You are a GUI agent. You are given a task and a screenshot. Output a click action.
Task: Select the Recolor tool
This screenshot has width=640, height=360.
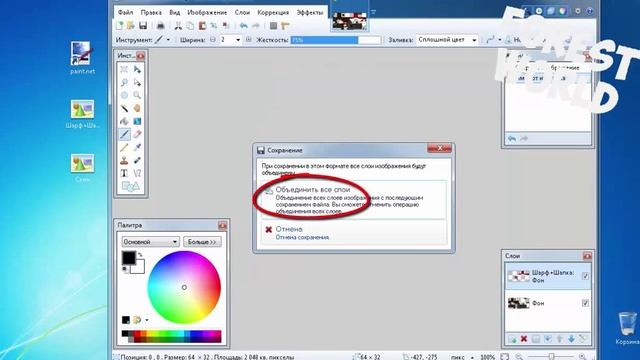coord(137,160)
